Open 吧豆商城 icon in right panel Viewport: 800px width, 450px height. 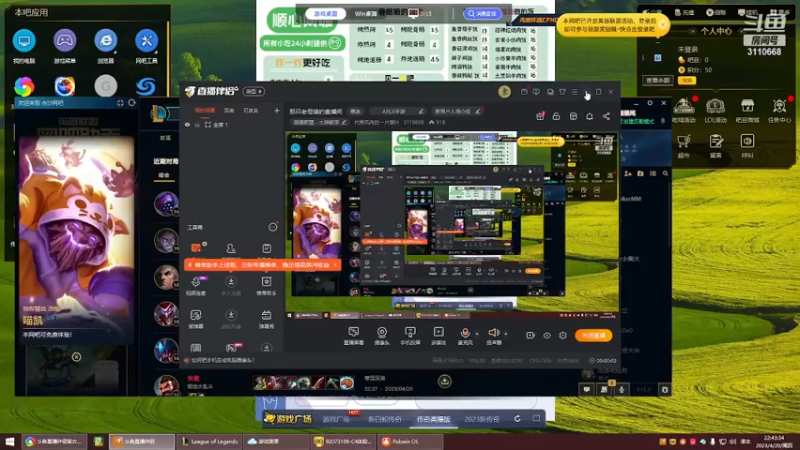click(747, 110)
